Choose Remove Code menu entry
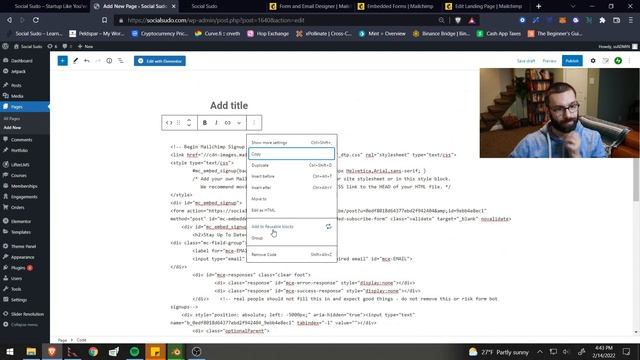 coord(291,254)
